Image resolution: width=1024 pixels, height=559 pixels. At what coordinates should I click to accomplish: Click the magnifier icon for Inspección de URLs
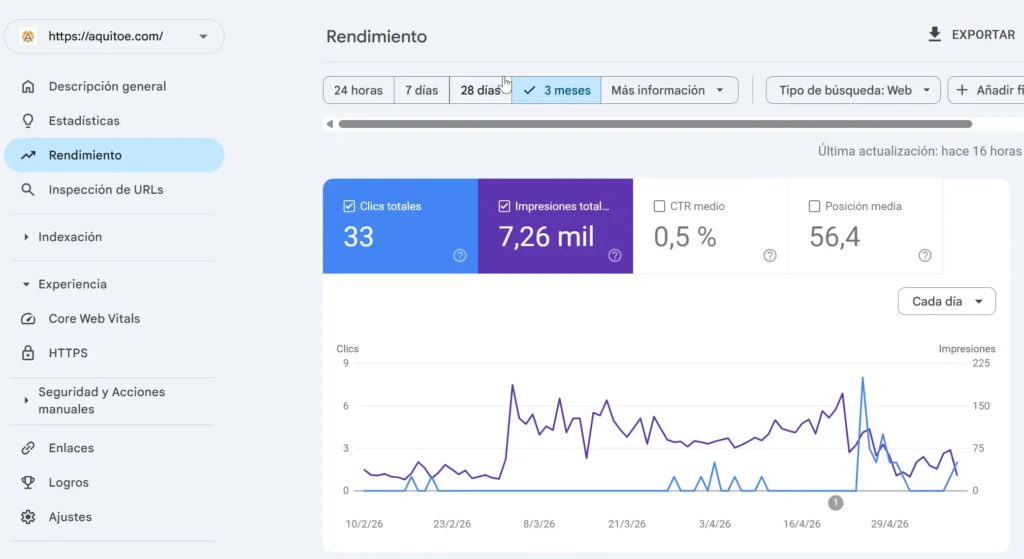27,189
